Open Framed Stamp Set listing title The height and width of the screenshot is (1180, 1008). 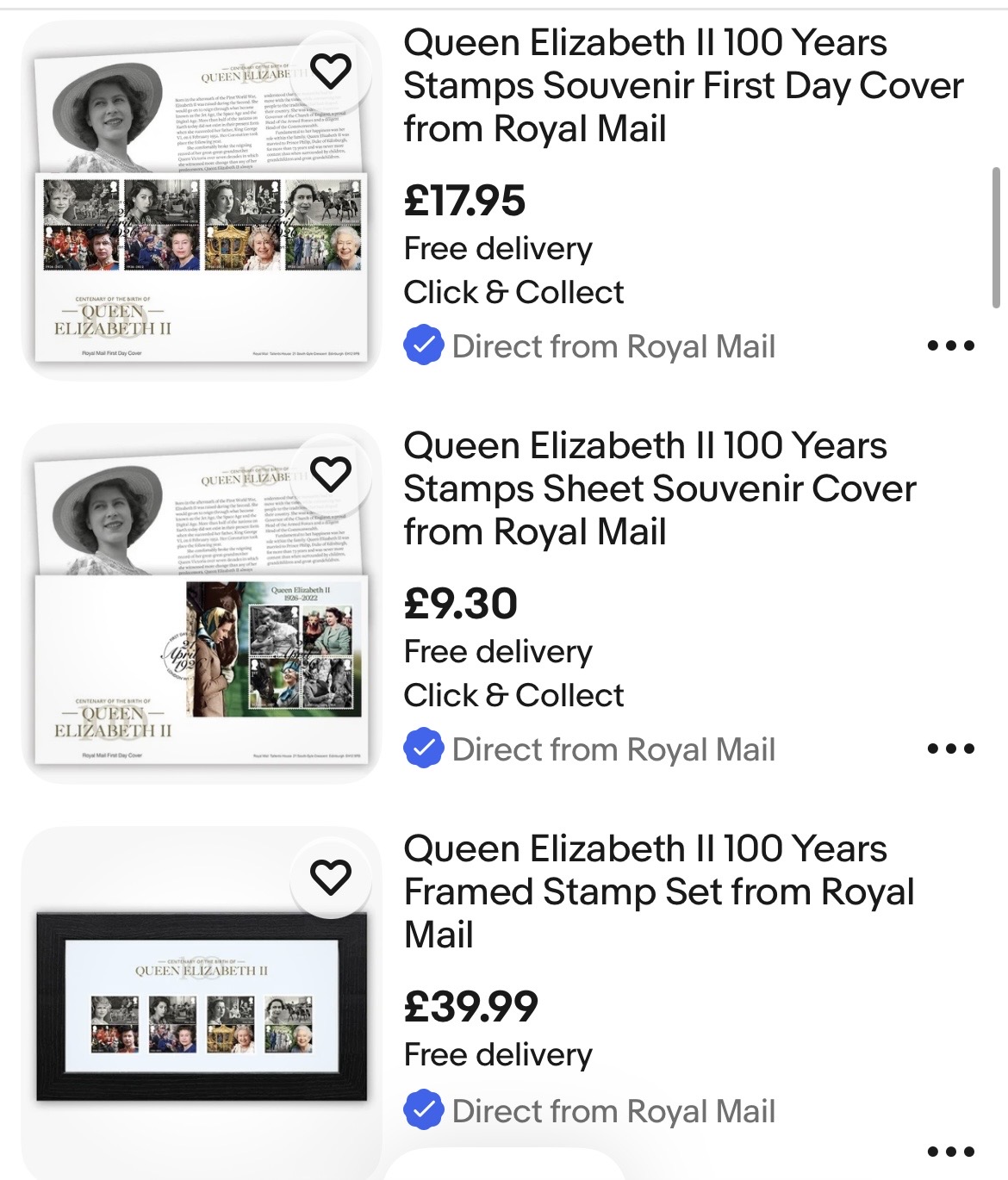click(658, 891)
